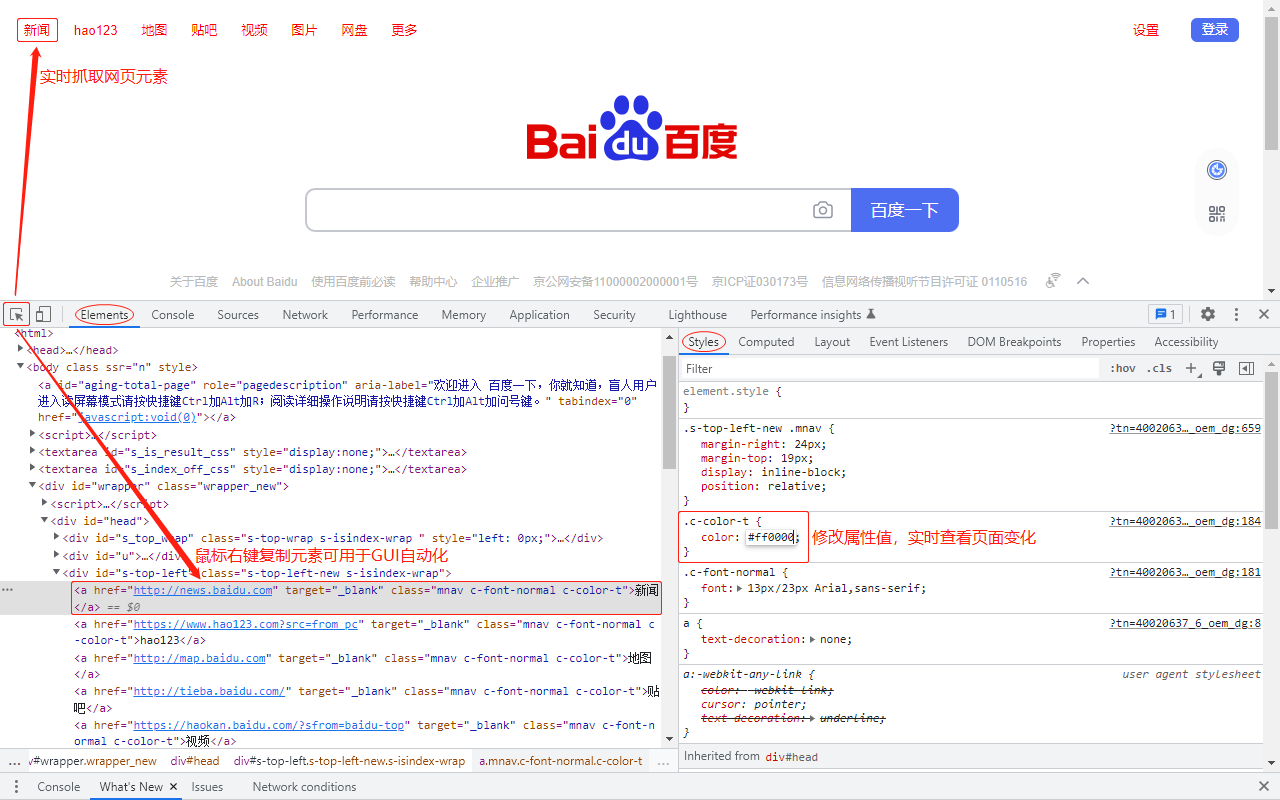Focus the Styles Filter field
Viewport: 1280px width, 800px height.
[x=890, y=368]
